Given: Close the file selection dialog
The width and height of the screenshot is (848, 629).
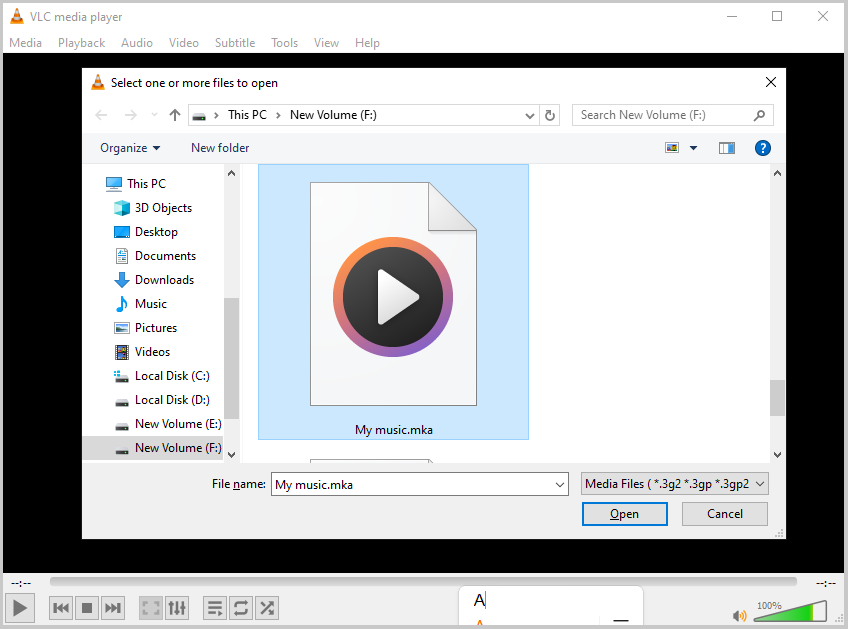Looking at the screenshot, I should [x=771, y=82].
